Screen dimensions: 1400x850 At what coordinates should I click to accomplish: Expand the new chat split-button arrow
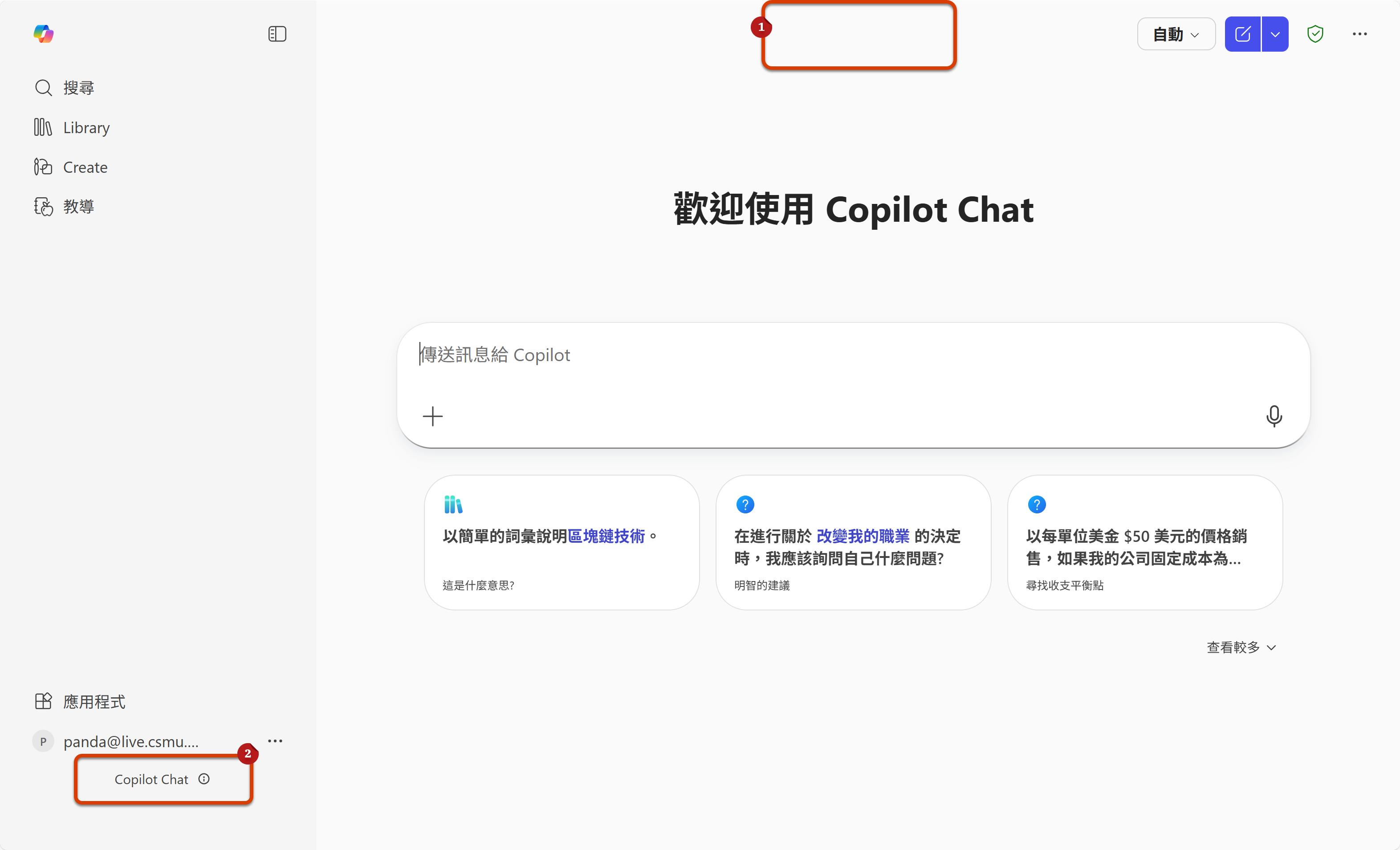coord(1275,34)
